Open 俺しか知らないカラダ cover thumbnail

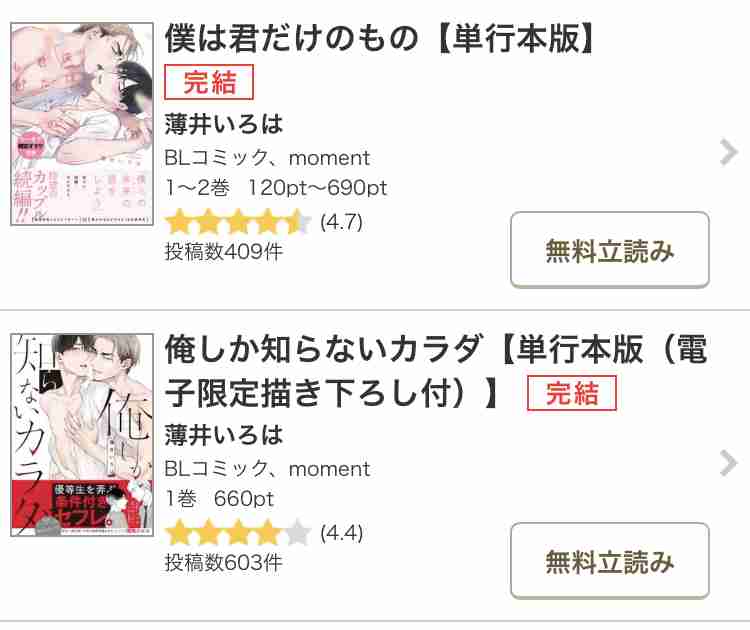[x=82, y=435]
